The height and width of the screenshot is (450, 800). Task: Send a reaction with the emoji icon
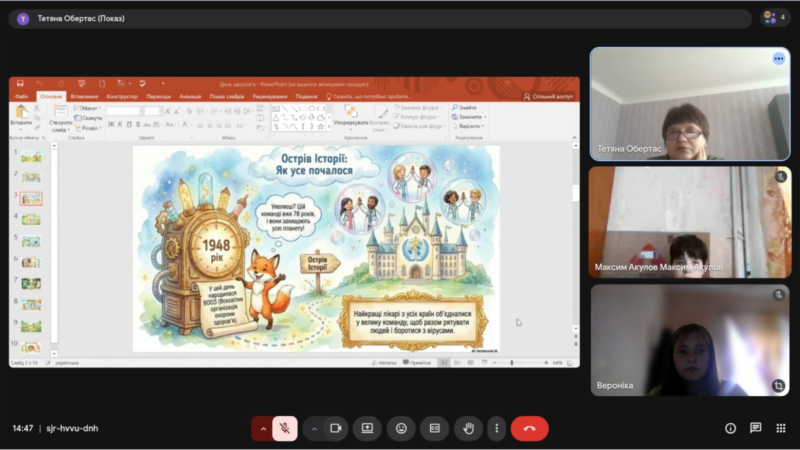click(401, 428)
